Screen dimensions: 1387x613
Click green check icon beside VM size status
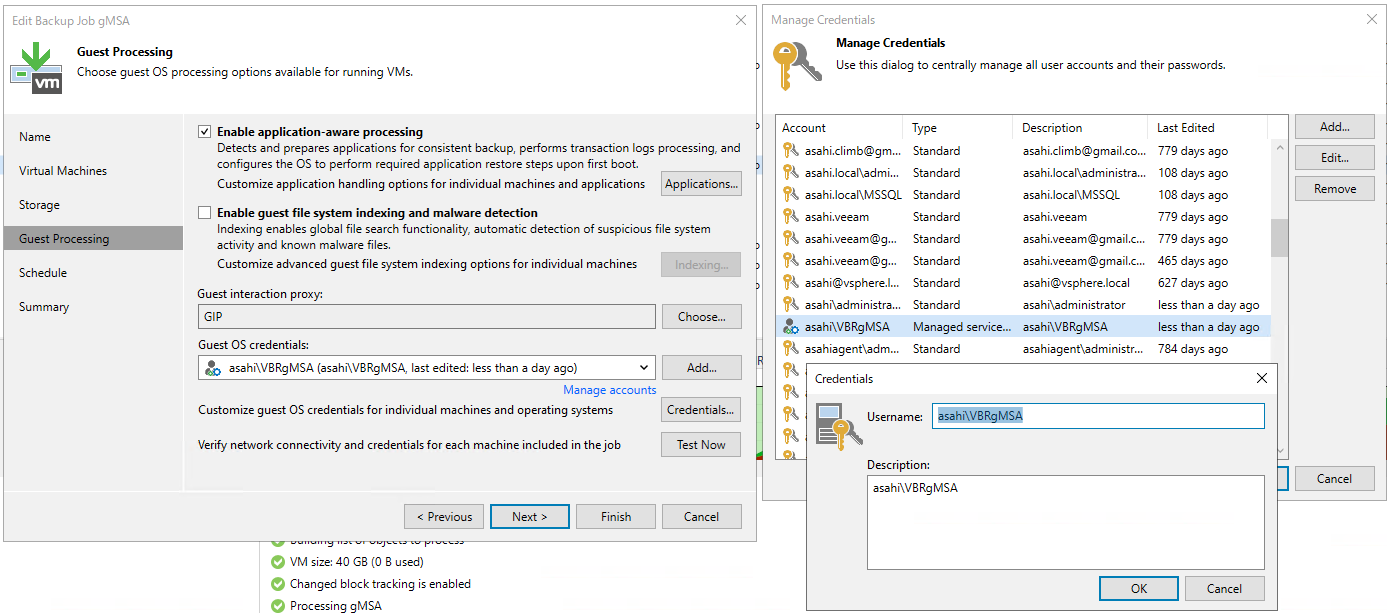tap(277, 562)
